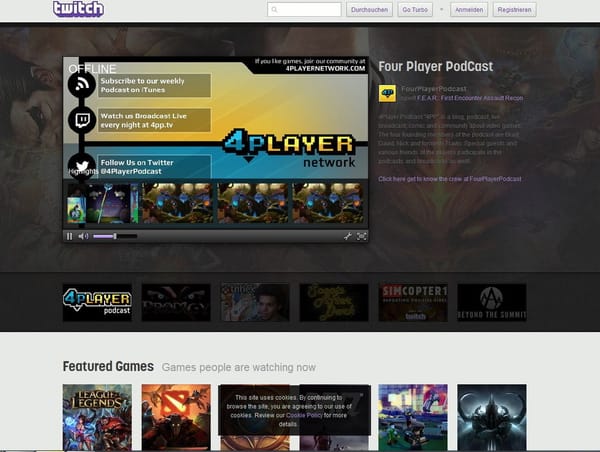Open Dota 2 game tile
Viewport: 600px width, 452px height.
[x=176, y=418]
